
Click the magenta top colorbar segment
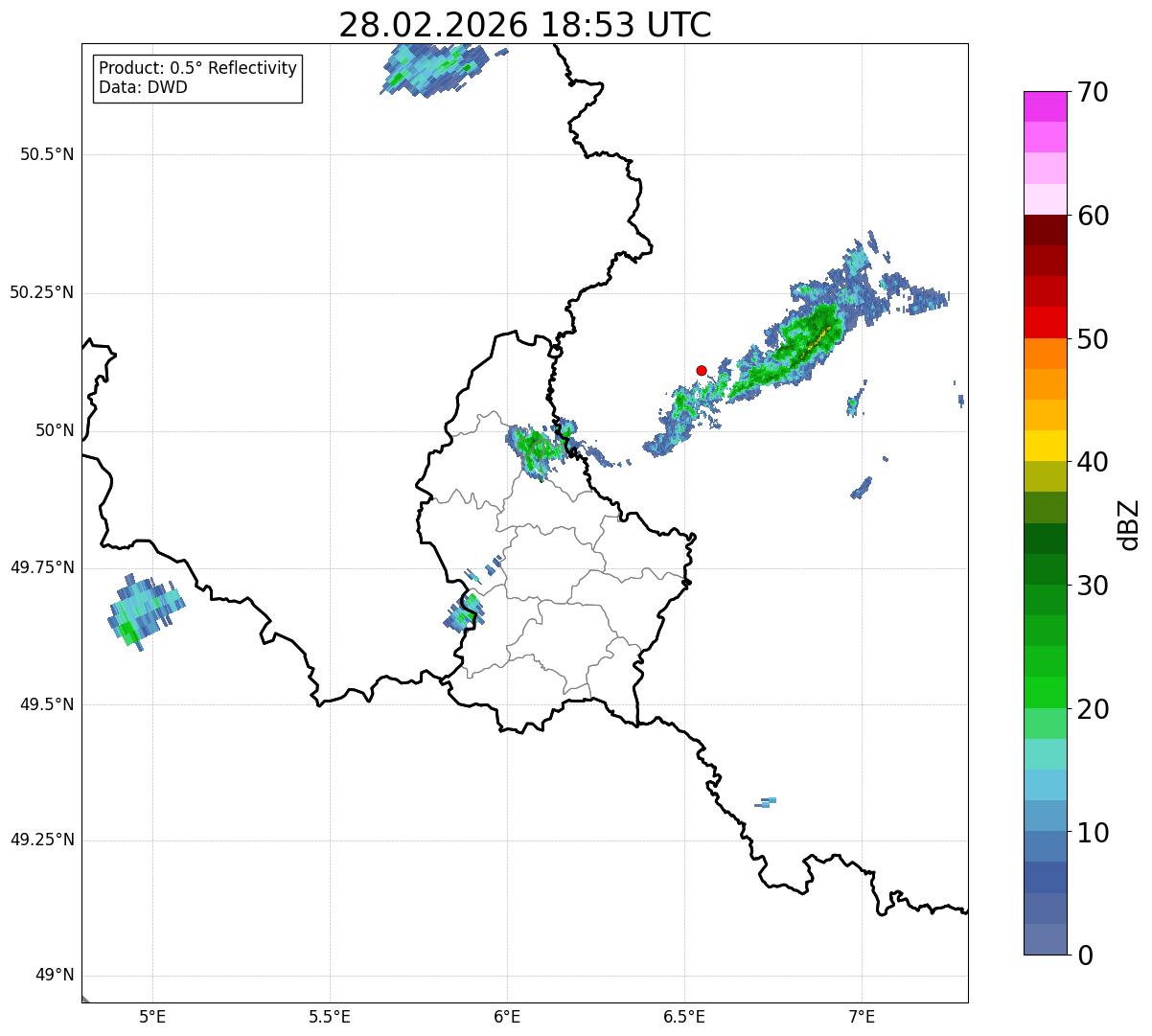[1045, 106]
